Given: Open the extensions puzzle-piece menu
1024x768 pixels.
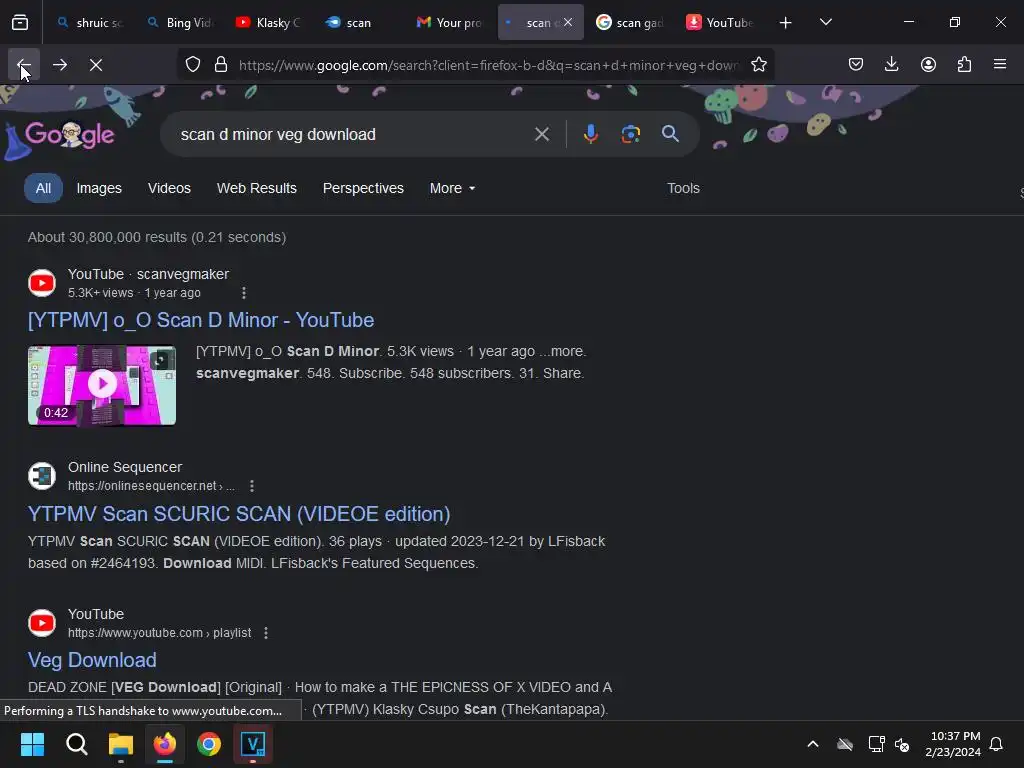Looking at the screenshot, I should [964, 65].
